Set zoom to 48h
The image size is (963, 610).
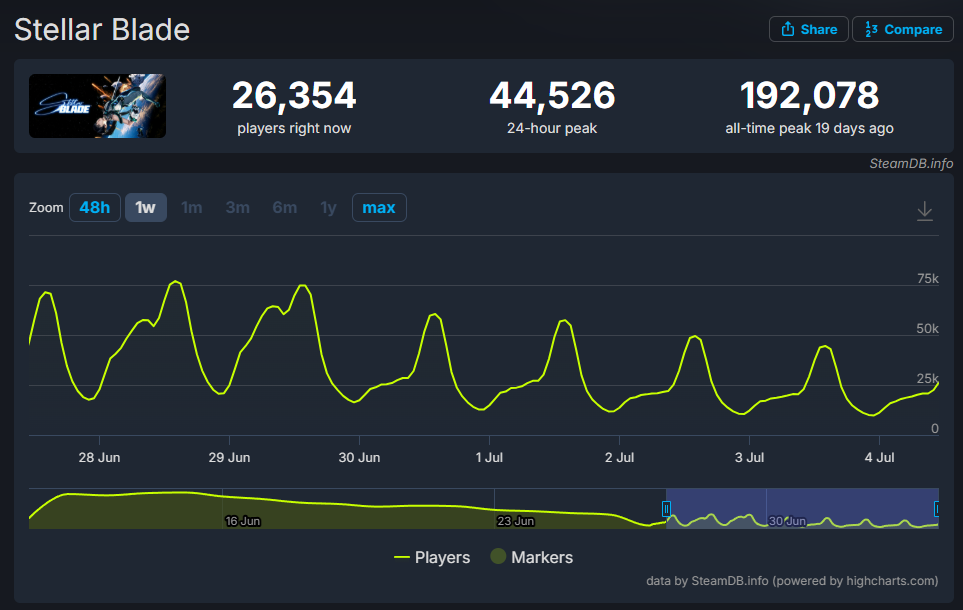(x=95, y=208)
